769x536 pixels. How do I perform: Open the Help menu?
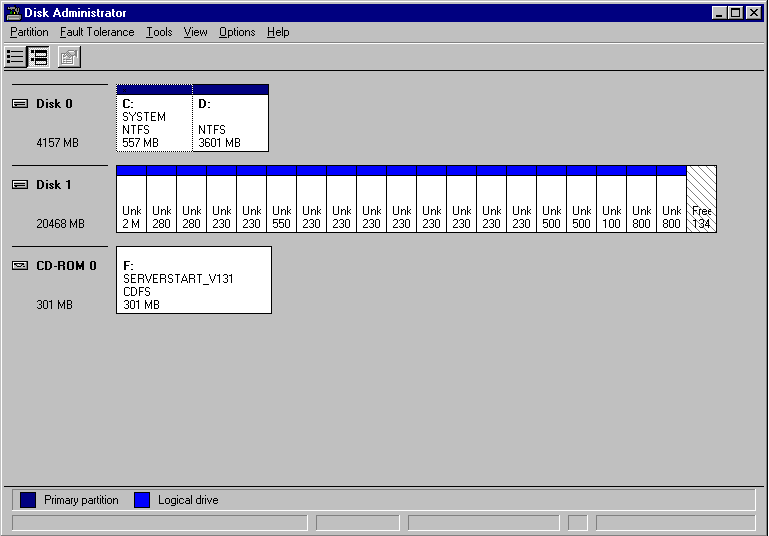coord(278,32)
